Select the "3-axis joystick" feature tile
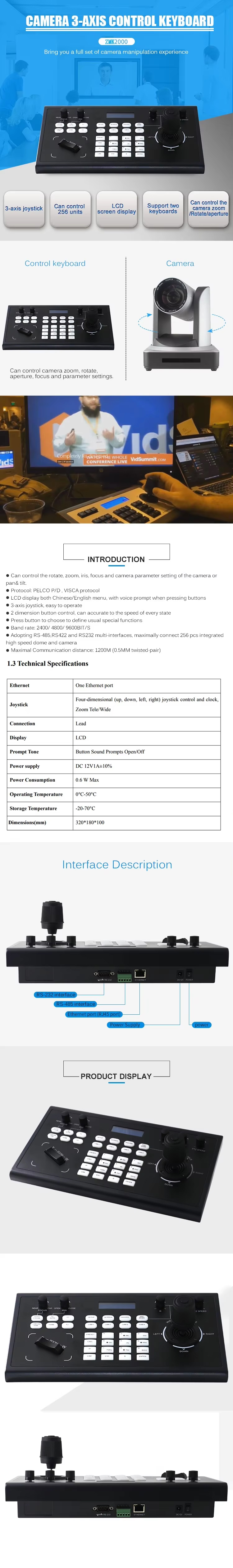233x1568 pixels. pos(24,209)
